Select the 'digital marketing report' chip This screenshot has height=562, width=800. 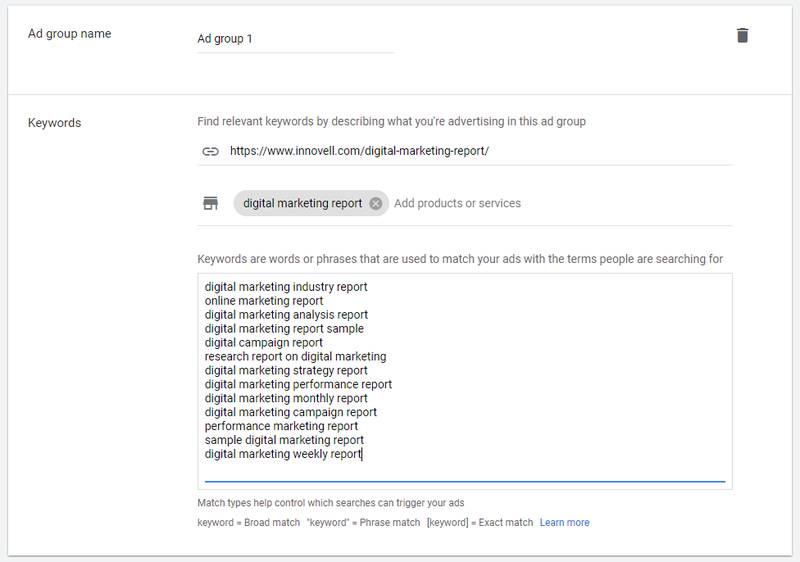[302, 203]
